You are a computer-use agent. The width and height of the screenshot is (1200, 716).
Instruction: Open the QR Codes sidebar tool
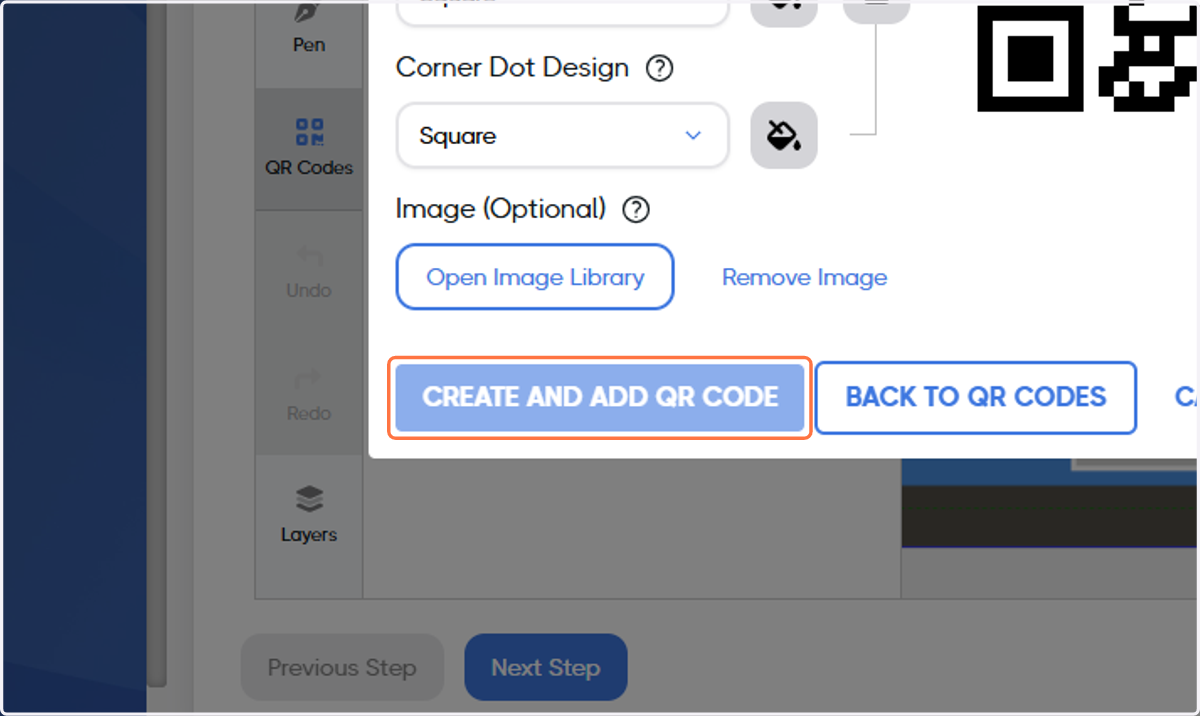pos(309,149)
